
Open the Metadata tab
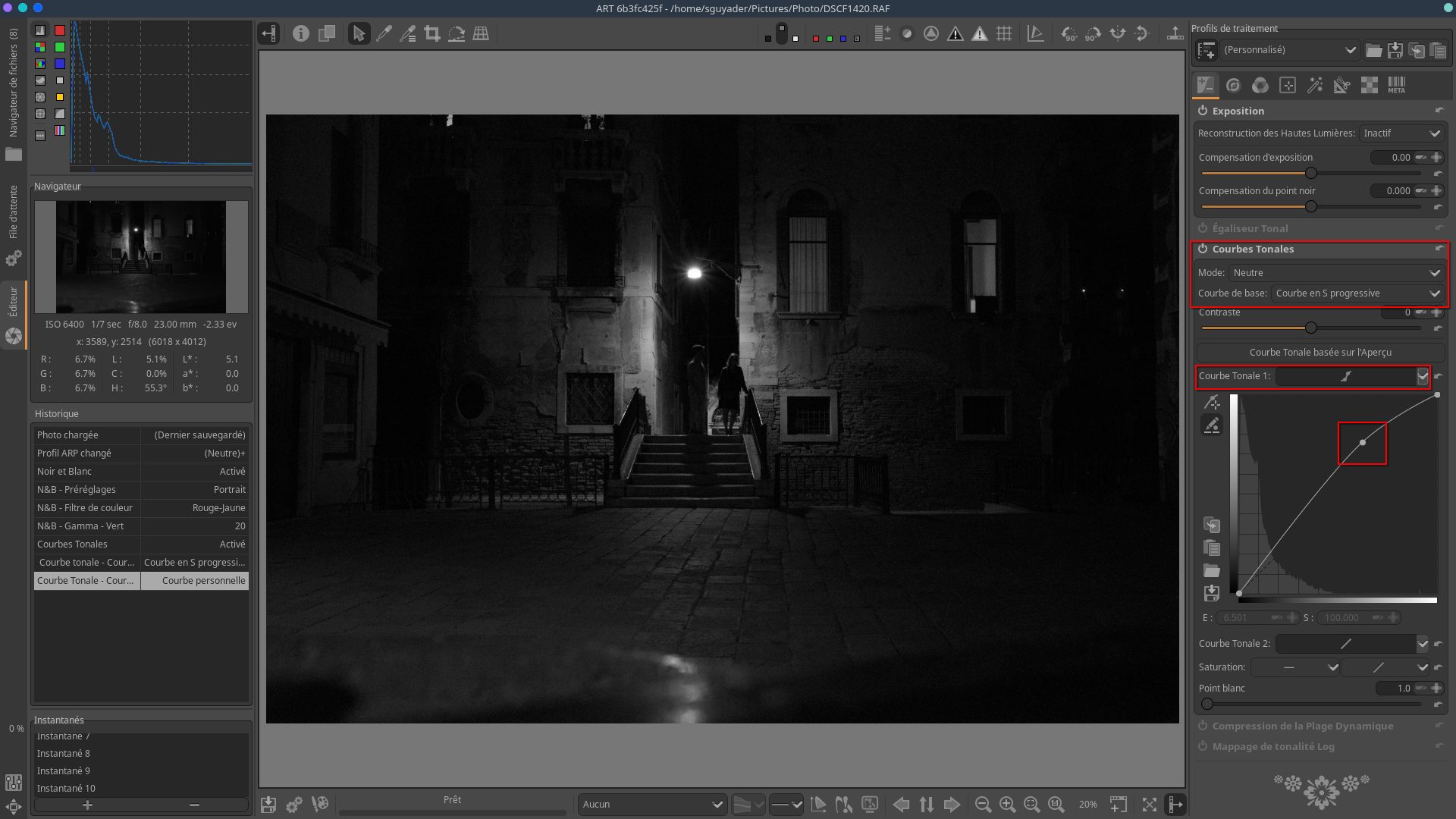[1396, 85]
